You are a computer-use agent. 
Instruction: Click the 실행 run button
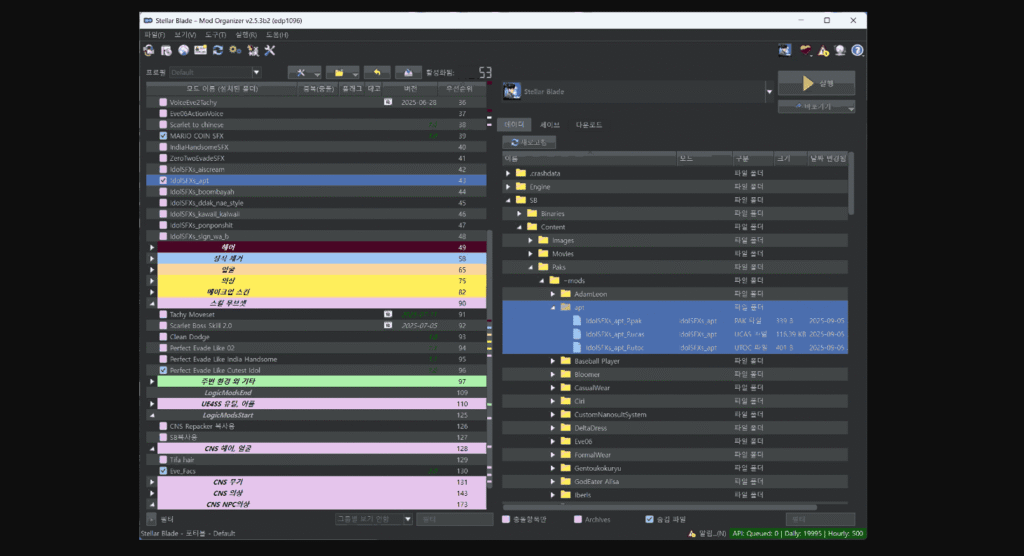[816, 82]
